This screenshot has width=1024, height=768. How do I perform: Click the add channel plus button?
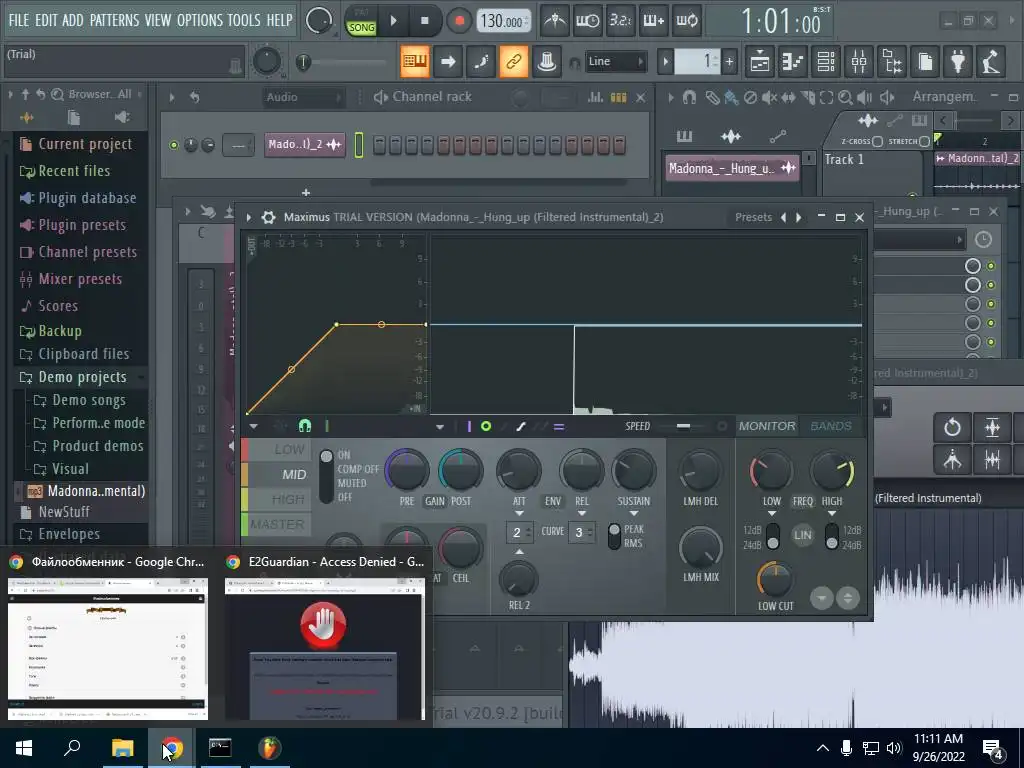pyautogui.click(x=306, y=193)
